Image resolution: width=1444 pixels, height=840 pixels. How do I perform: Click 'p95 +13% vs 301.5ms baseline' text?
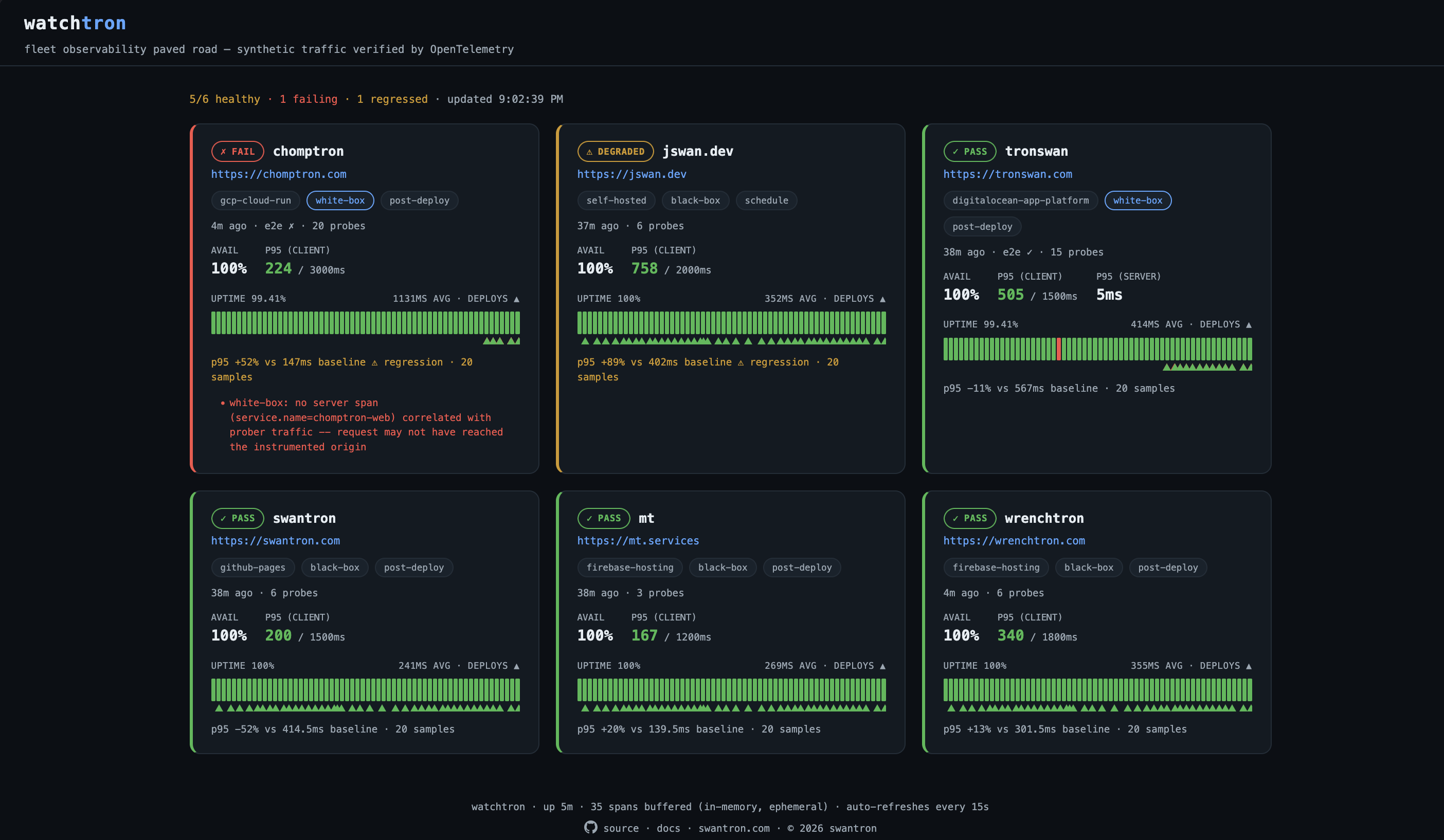(x=1027, y=729)
